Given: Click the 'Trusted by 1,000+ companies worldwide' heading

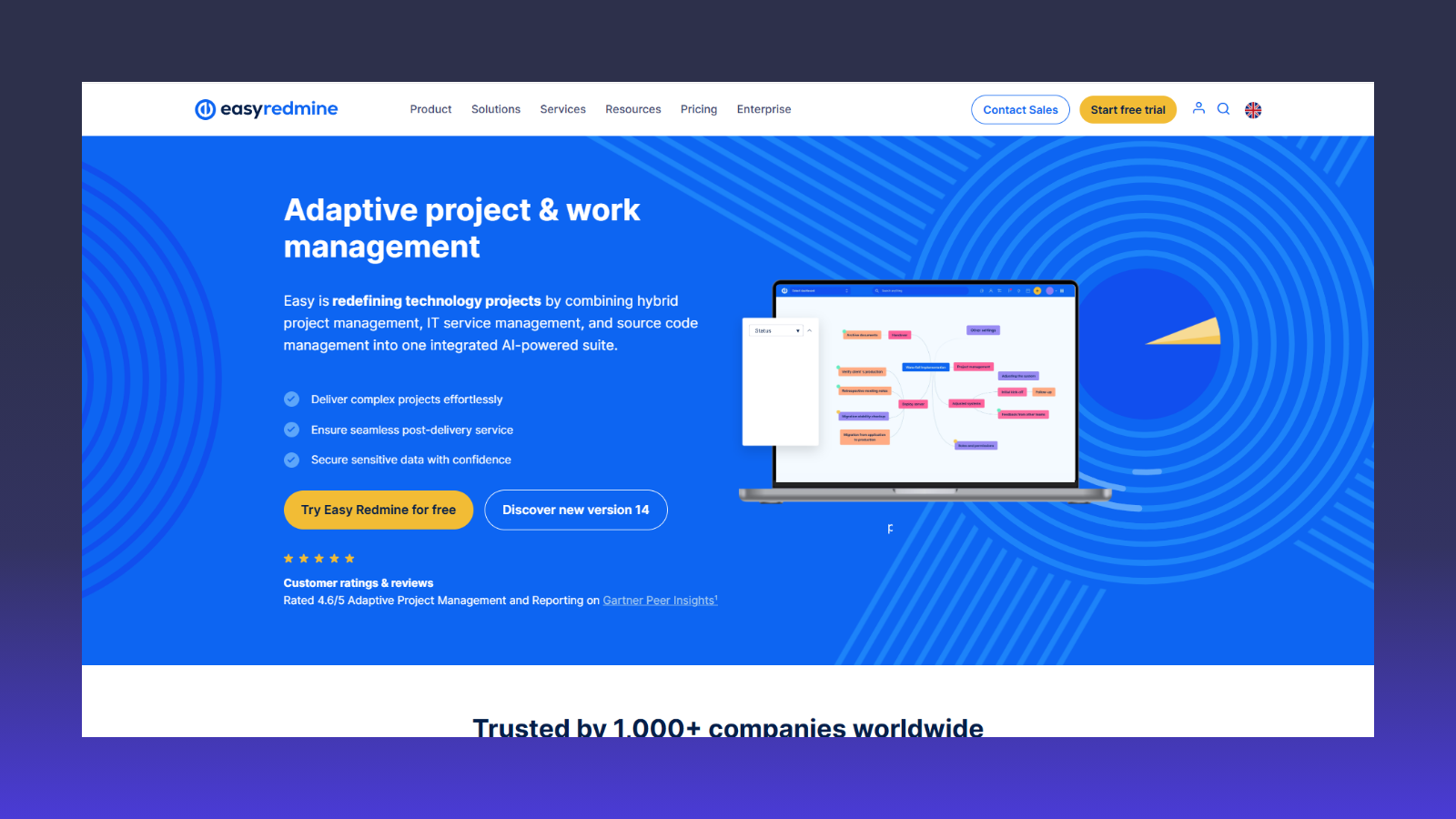Looking at the screenshot, I should click(x=728, y=727).
